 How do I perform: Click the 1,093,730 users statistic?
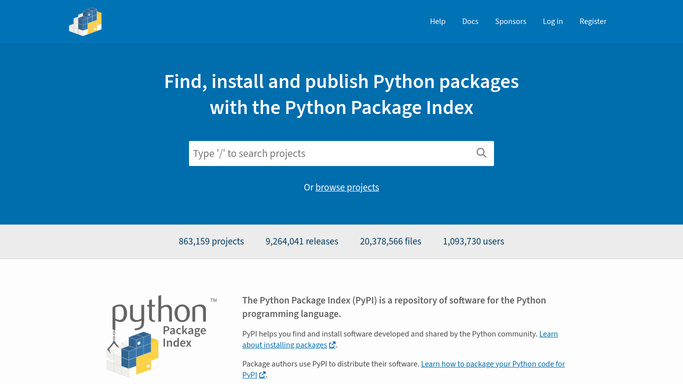pos(473,241)
